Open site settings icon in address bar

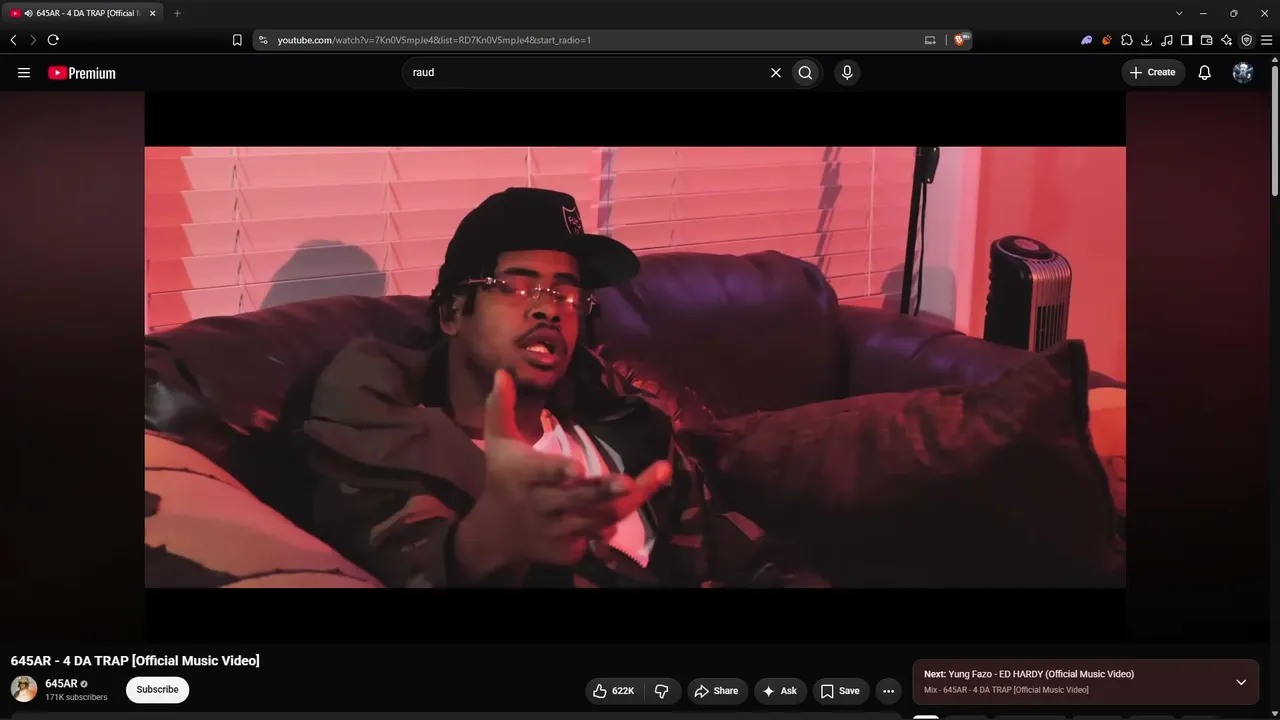pos(263,40)
